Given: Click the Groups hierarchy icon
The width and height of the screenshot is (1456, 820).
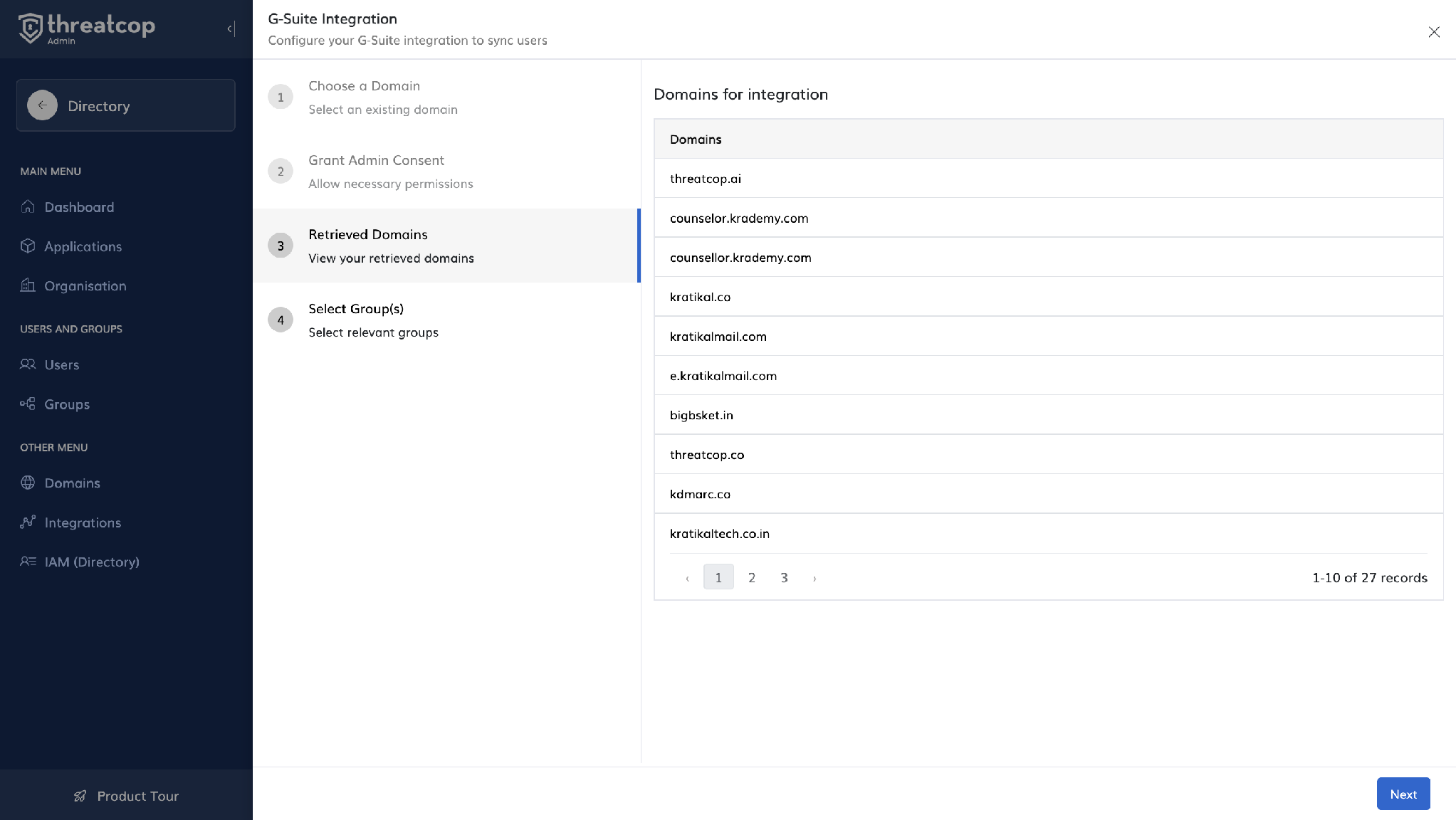Looking at the screenshot, I should click(x=28, y=404).
